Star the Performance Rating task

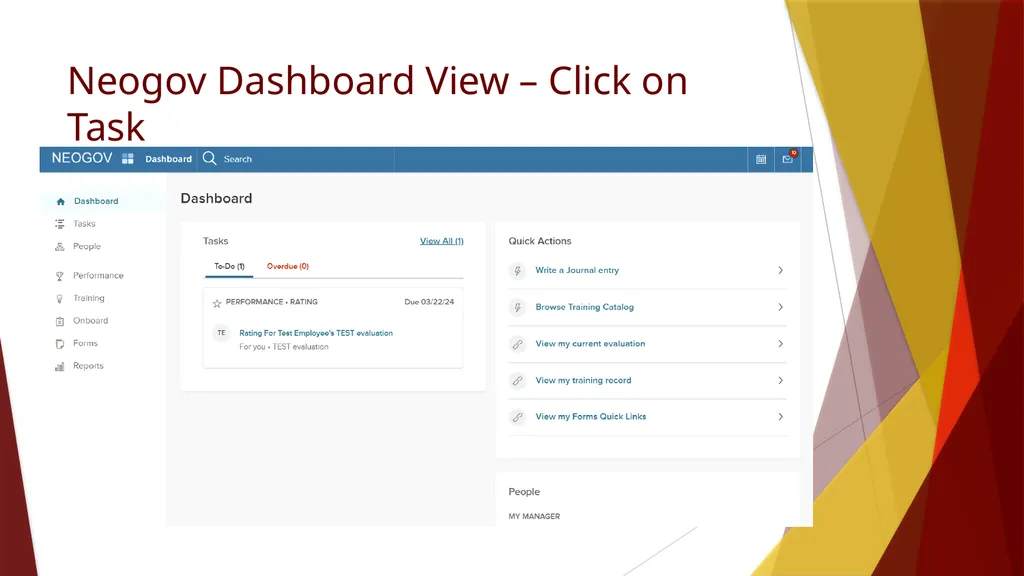217,303
